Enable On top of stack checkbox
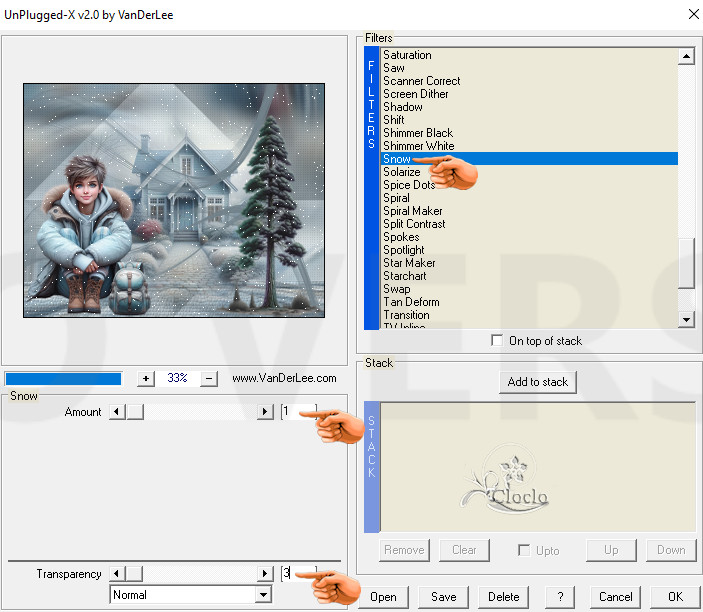Screen dimensions: 703x612 pyautogui.click(x=497, y=341)
